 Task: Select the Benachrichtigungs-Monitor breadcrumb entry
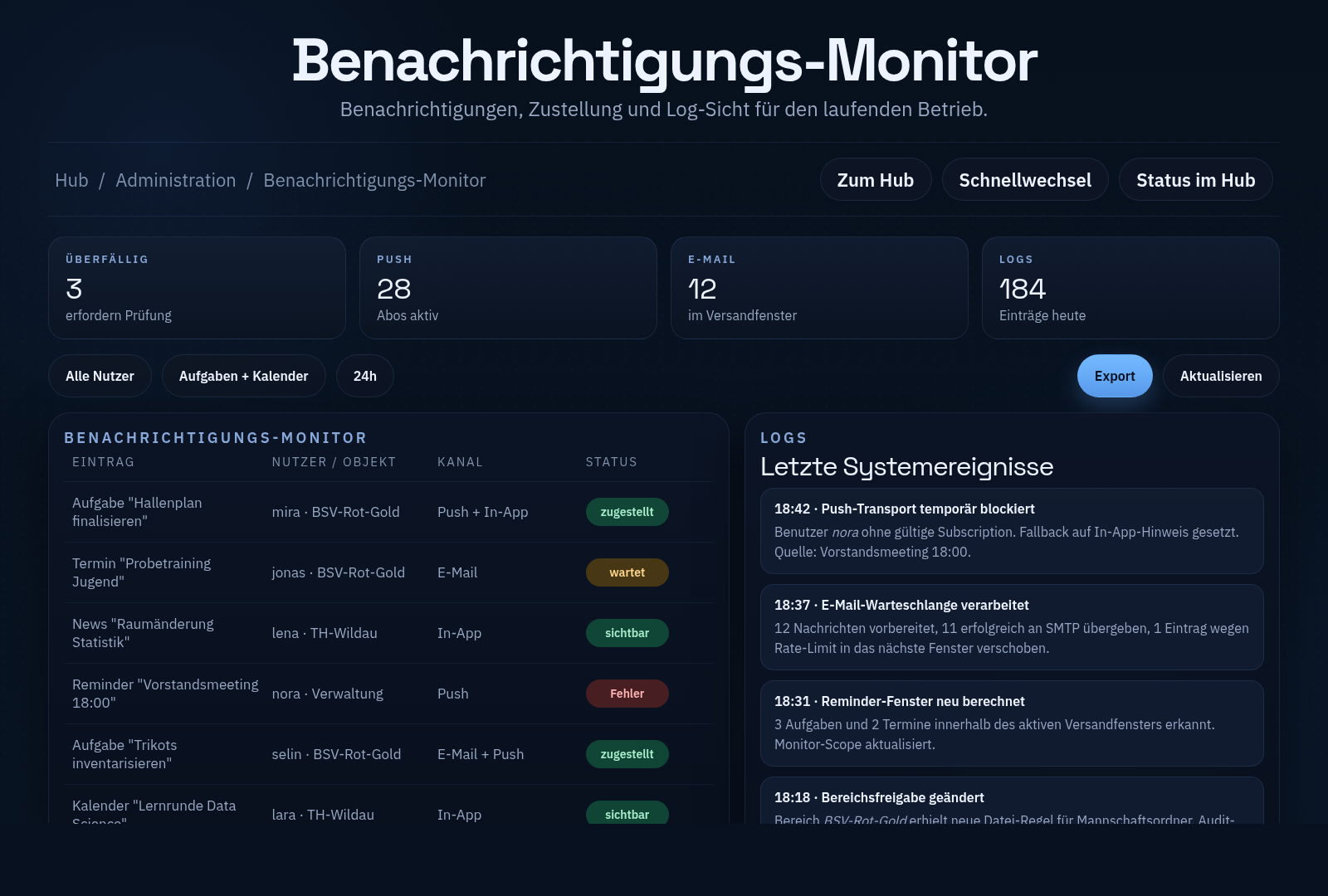[x=374, y=180]
